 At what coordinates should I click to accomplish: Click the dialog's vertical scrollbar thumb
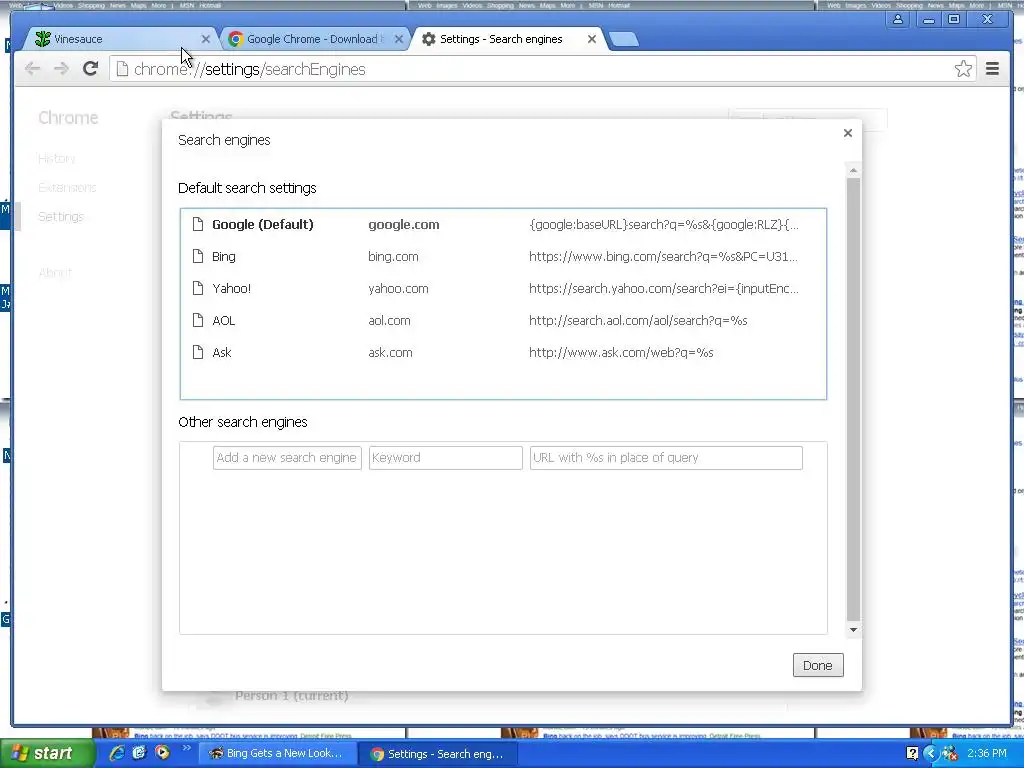tap(853, 398)
